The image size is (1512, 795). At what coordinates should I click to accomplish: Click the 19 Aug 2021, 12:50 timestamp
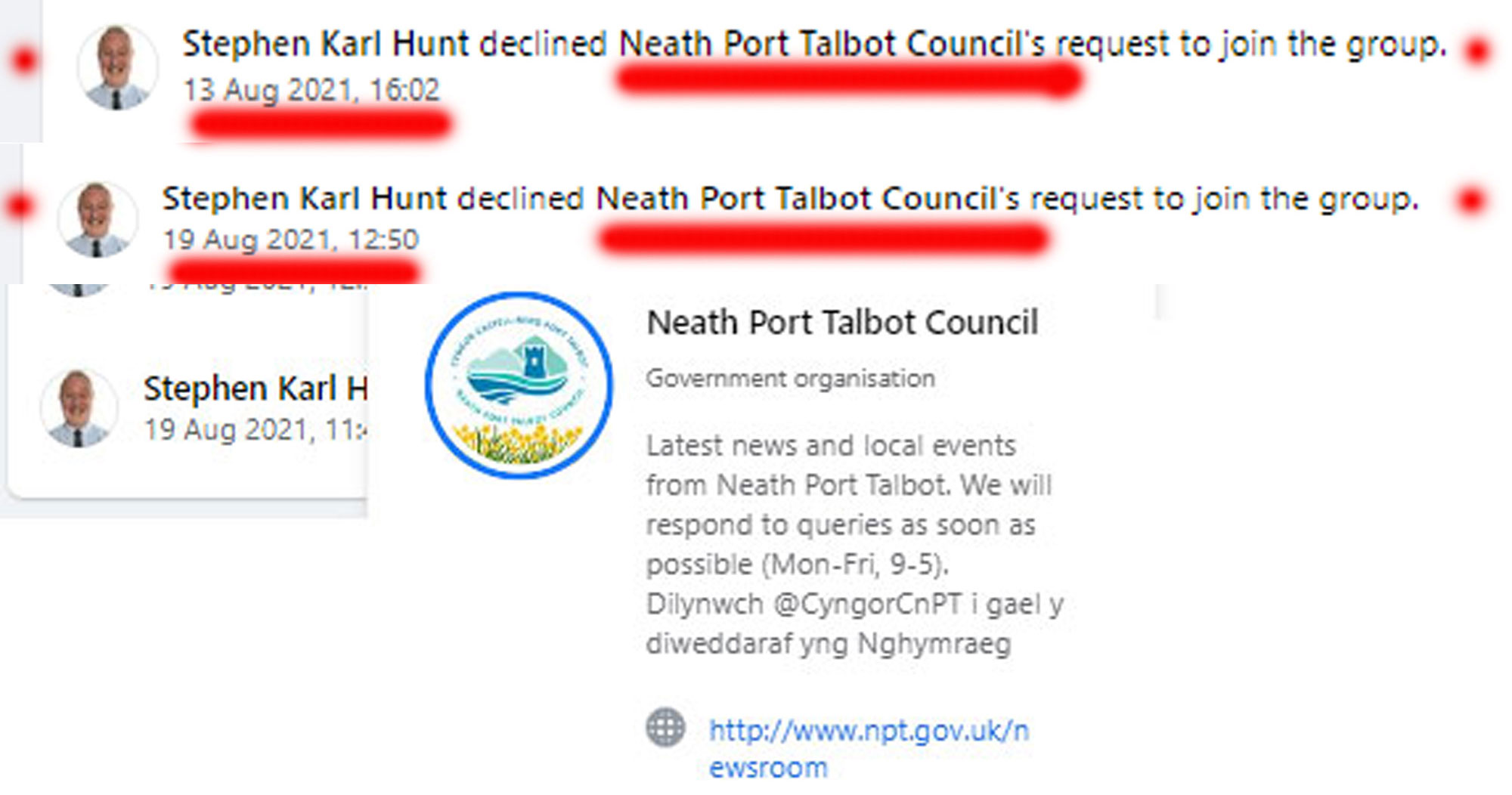pos(291,240)
